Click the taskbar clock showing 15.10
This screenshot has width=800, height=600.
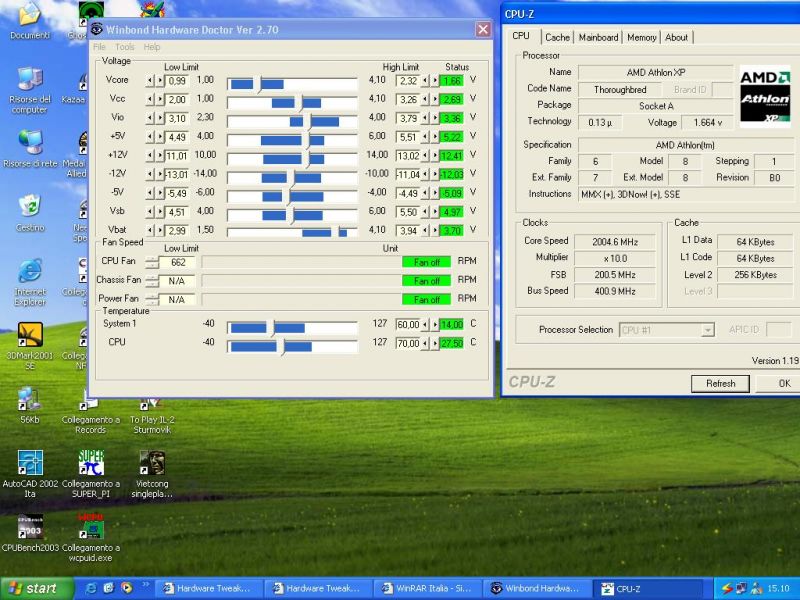[779, 589]
